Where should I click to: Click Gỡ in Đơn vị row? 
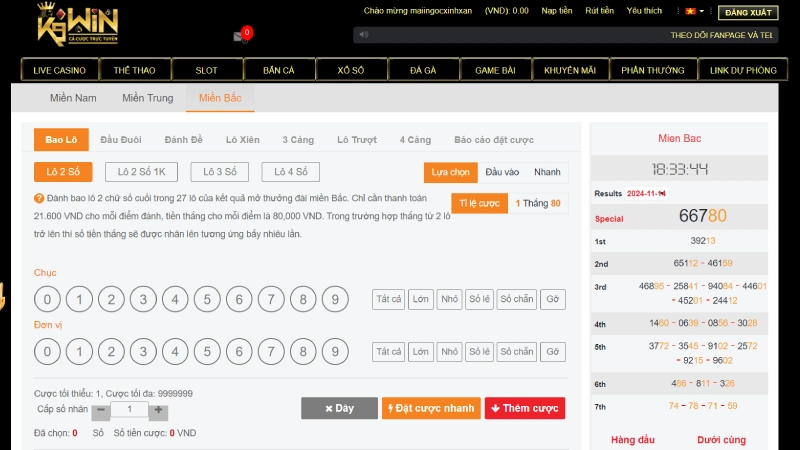click(x=553, y=352)
